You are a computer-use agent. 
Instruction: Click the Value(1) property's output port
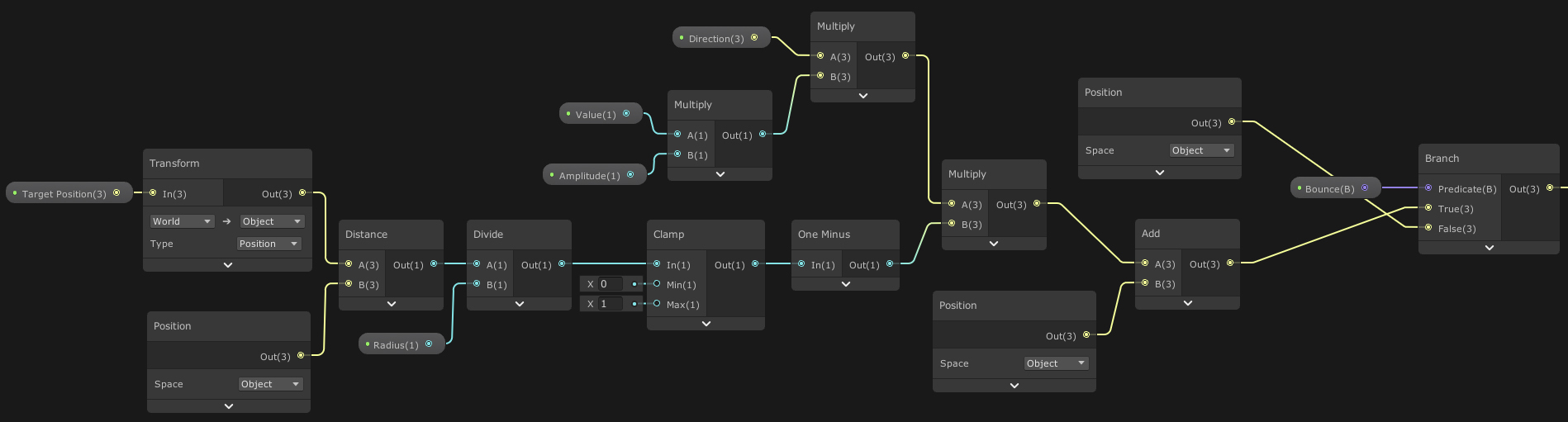tap(626, 114)
